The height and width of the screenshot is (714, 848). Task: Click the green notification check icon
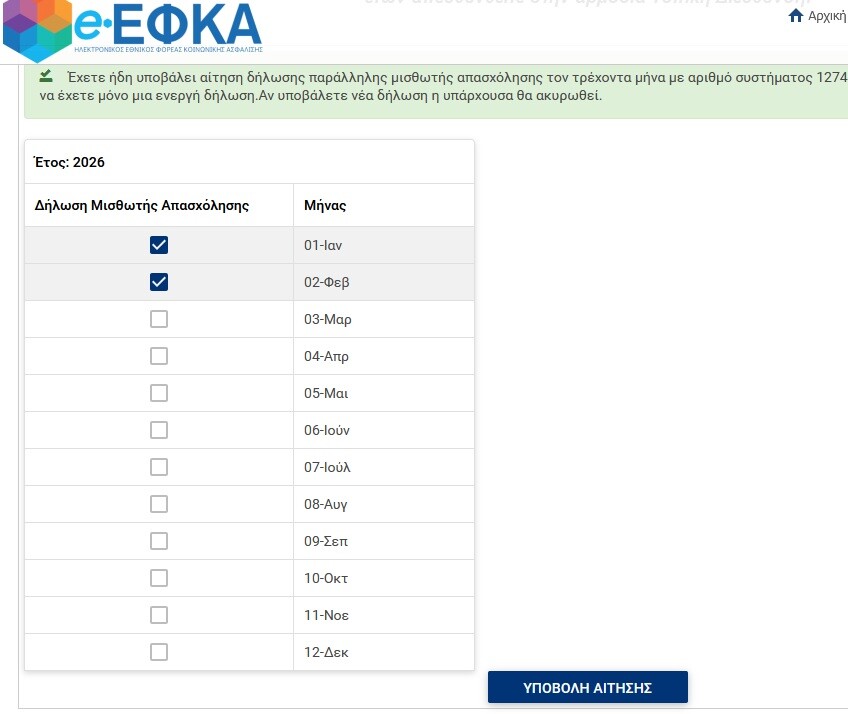[x=46, y=76]
